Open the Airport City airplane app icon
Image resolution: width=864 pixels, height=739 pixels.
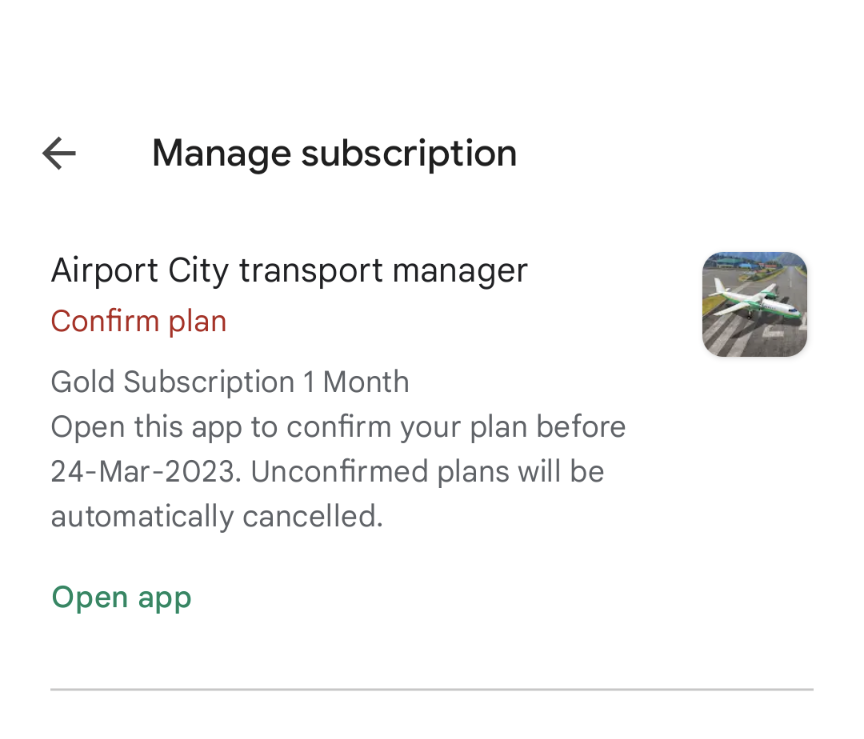[754, 304]
